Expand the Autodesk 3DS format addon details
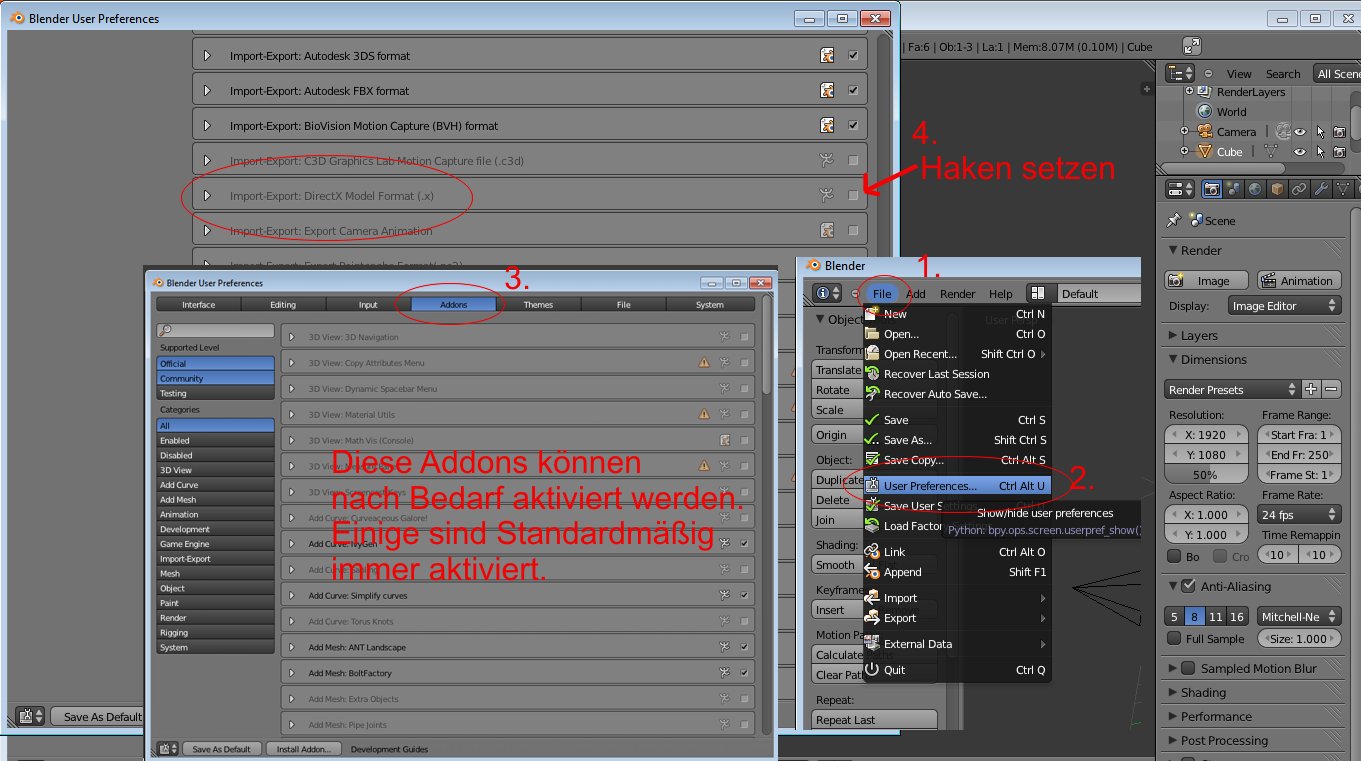This screenshot has height=761, width=1361. tap(207, 56)
